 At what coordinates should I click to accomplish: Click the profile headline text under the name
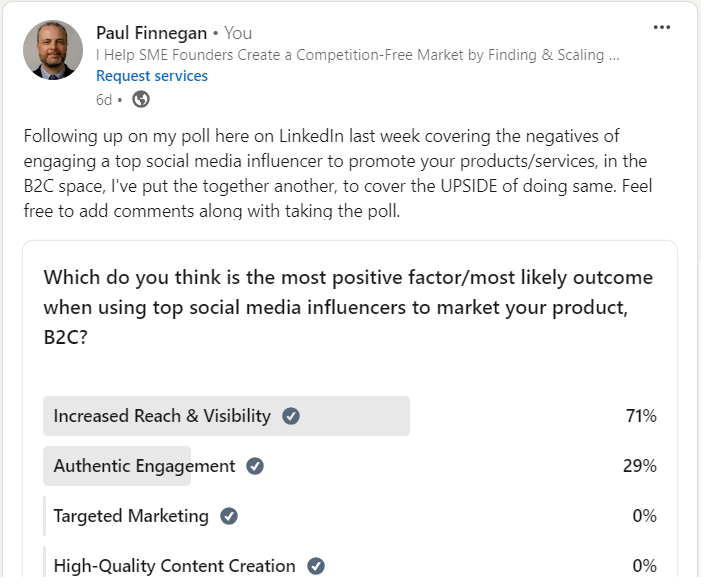coord(358,55)
